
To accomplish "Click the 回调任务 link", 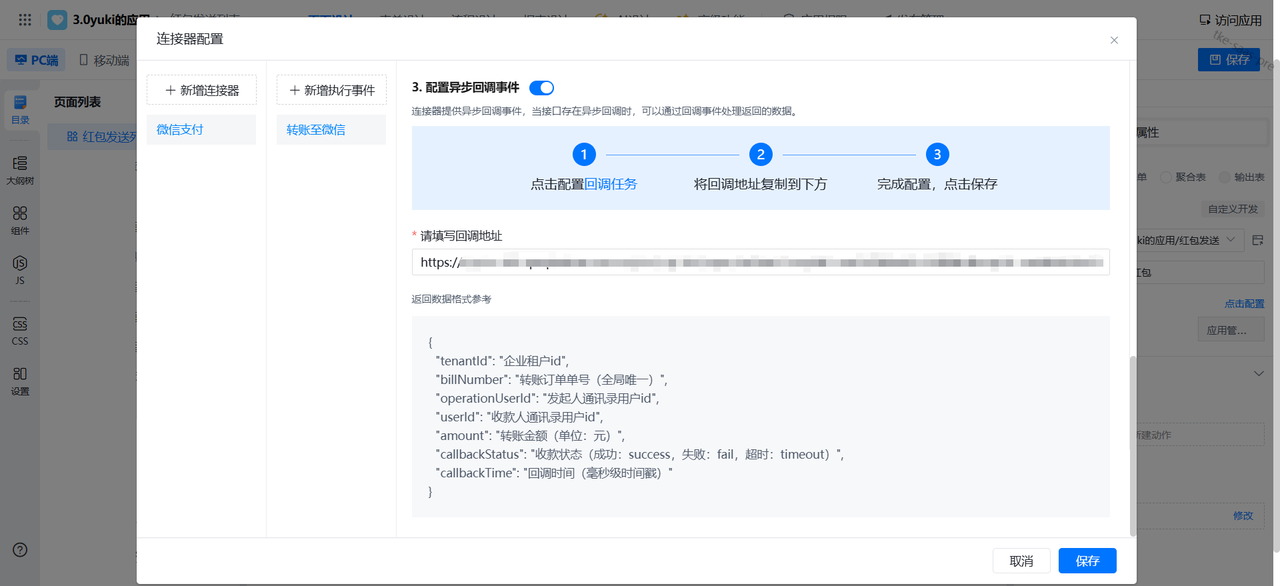I will pyautogui.click(x=610, y=184).
